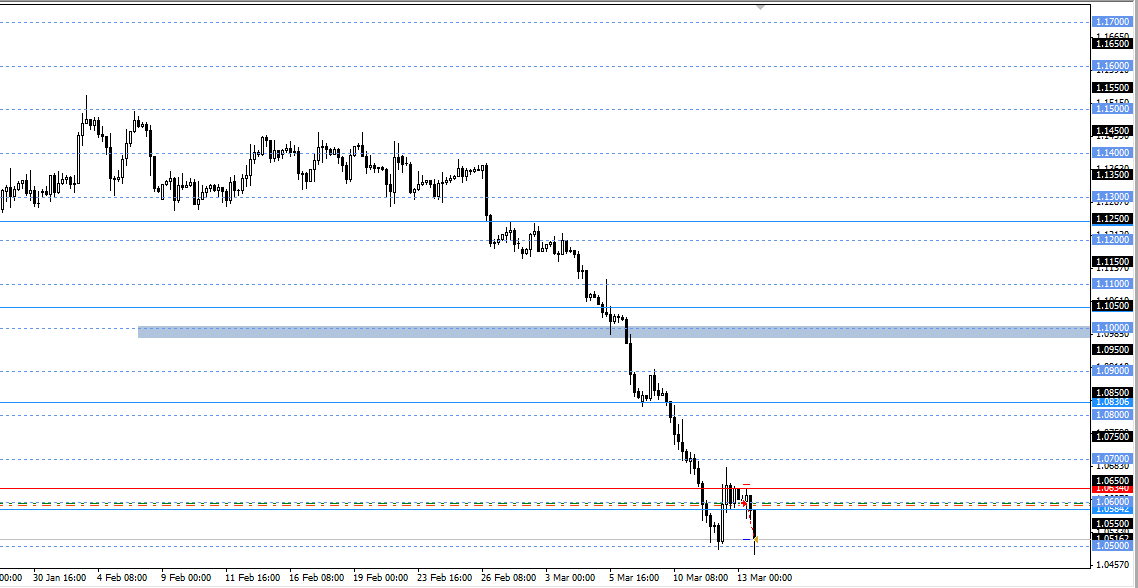
Task: Click the gold trade close arrow marker
Action: click(x=756, y=539)
